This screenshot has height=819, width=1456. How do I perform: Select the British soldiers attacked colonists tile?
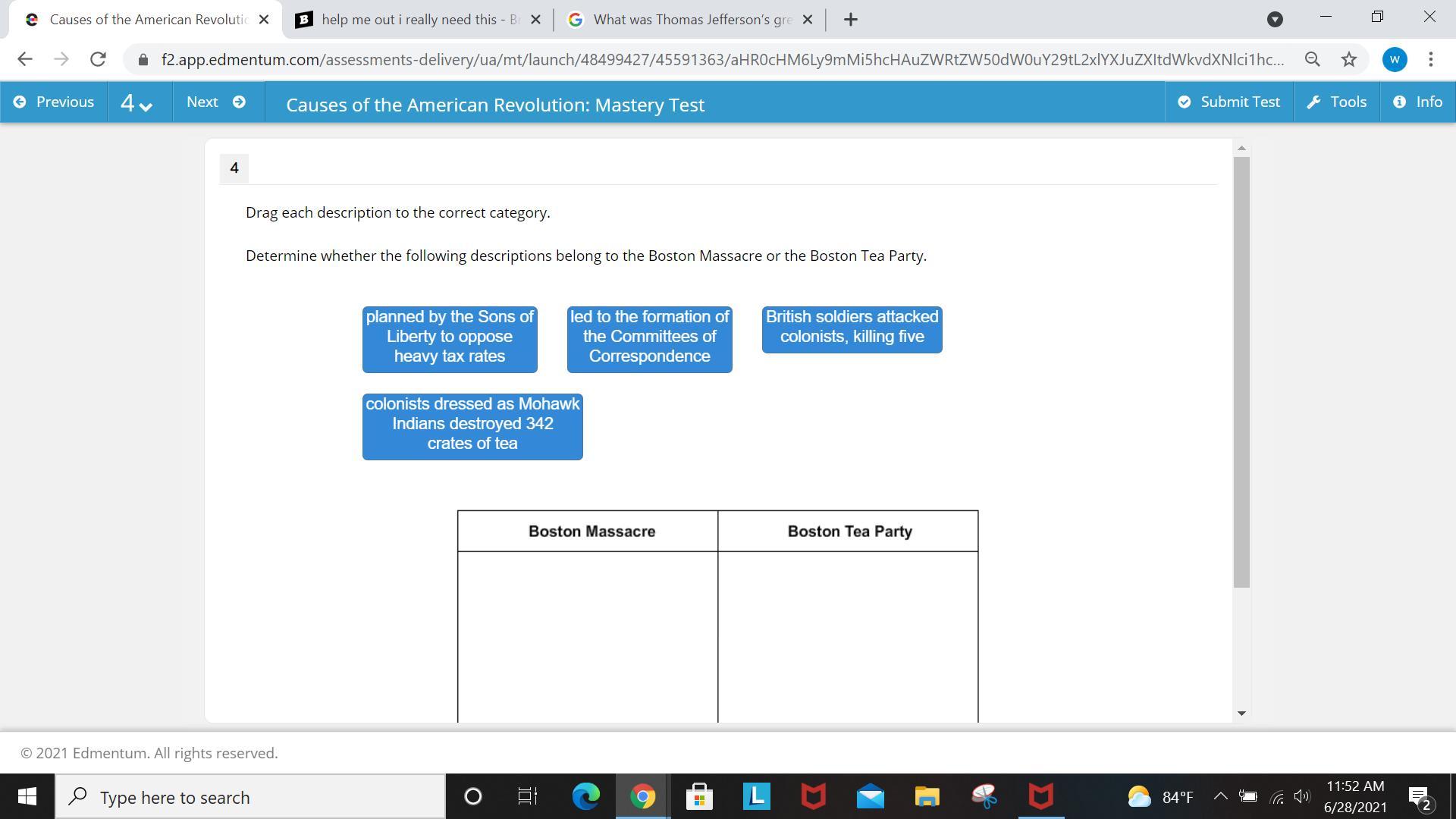[x=852, y=329]
